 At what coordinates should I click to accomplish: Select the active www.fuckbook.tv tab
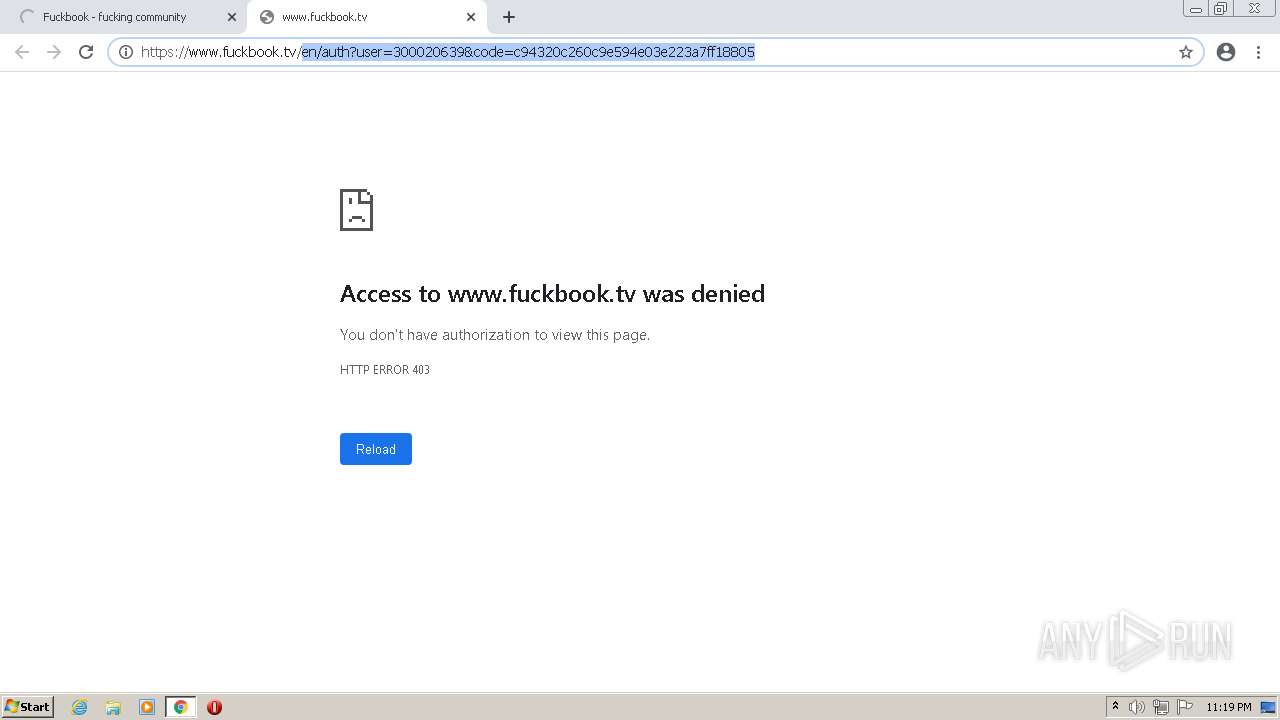coord(367,17)
